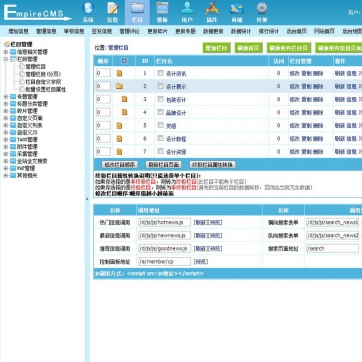Viewport: 362px width, 362px height.
Task: Click the page icon in ID 6 row
Action: pos(119,139)
